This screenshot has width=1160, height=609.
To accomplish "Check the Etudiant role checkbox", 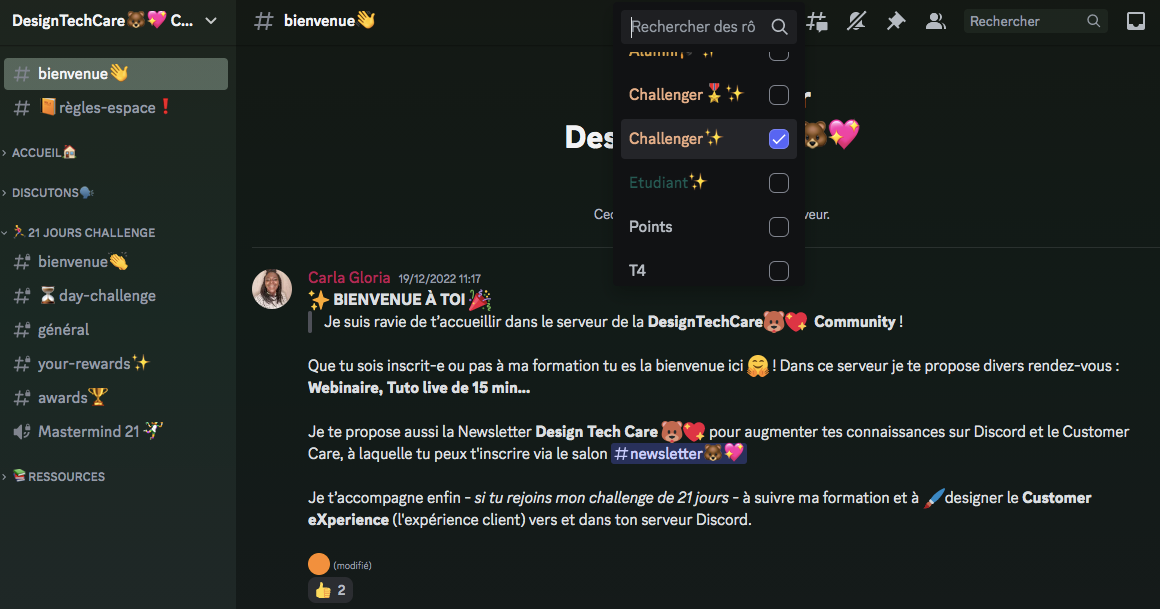I will [778, 183].
